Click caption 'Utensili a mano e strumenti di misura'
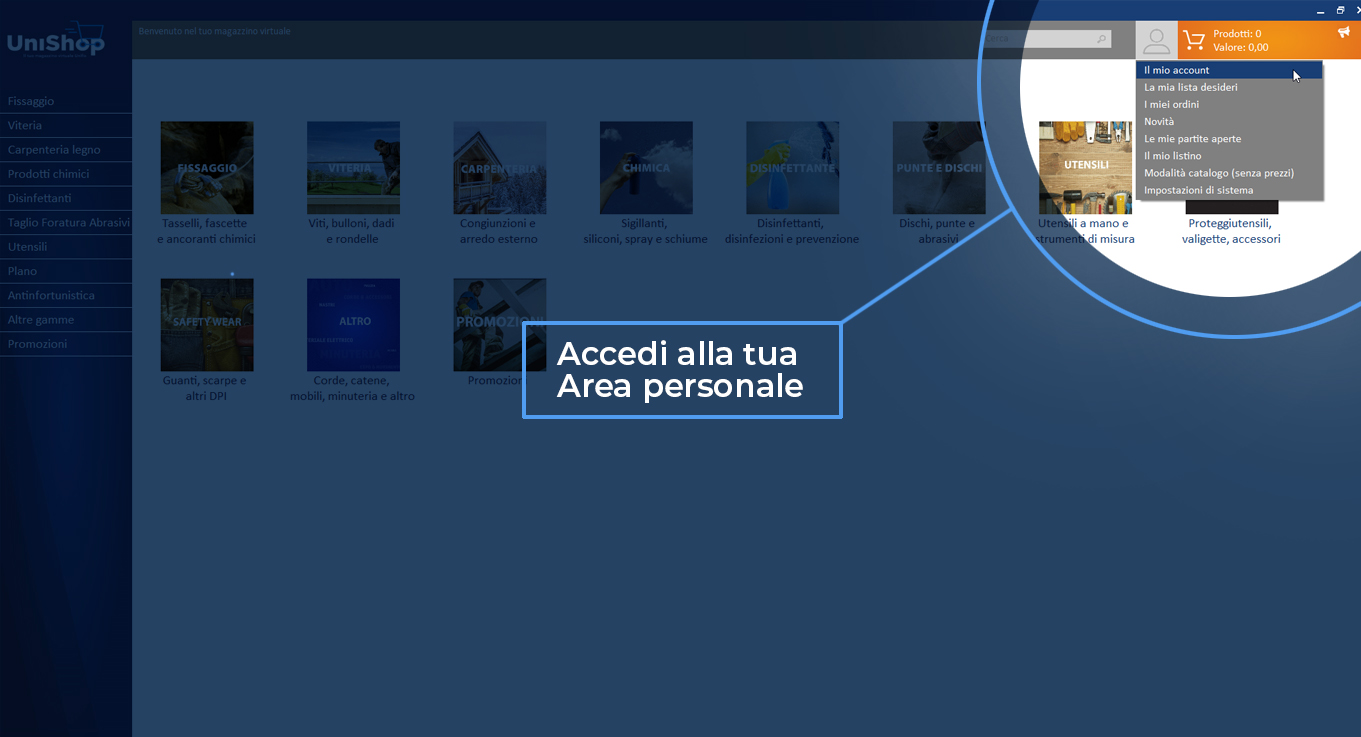The width and height of the screenshot is (1361, 737). 1086,231
